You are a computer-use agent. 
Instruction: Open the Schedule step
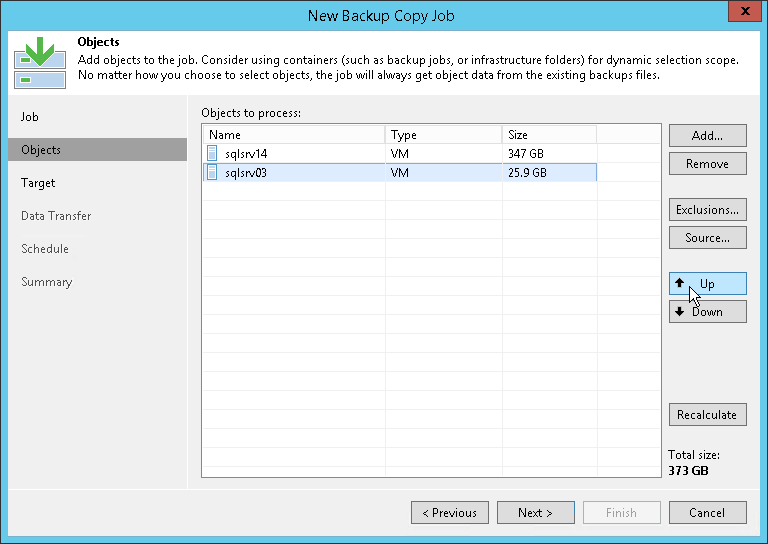pyautogui.click(x=45, y=249)
